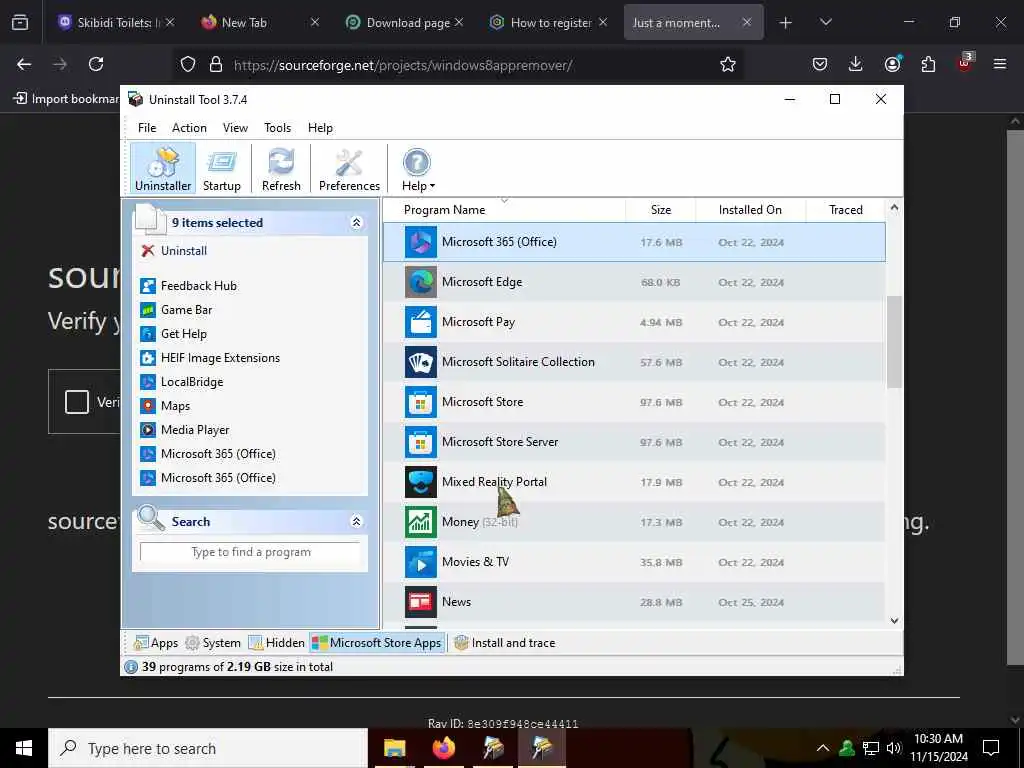Click program list scroll down arrow
1024x768 pixels.
point(894,620)
